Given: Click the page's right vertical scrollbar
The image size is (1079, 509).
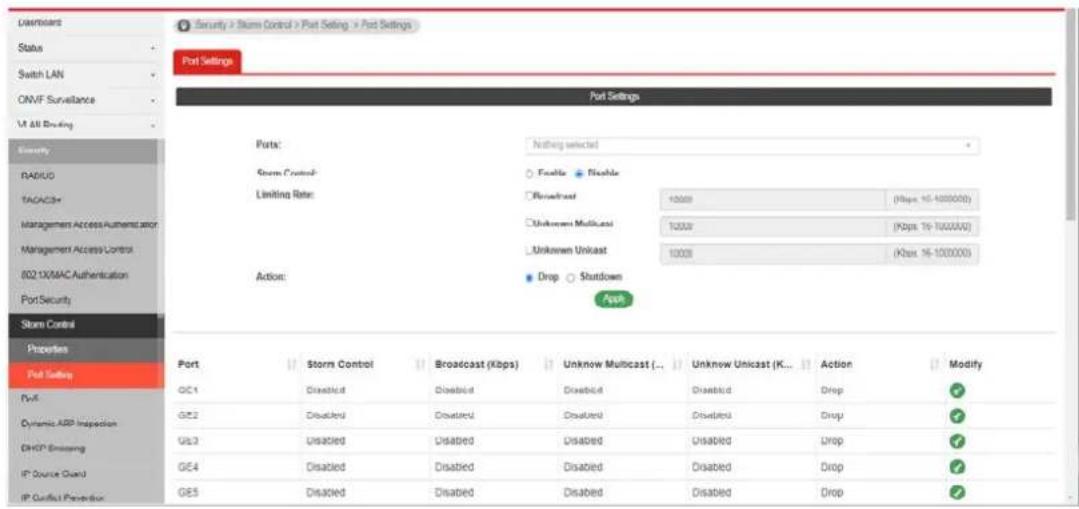Looking at the screenshot, I should point(1071,117).
